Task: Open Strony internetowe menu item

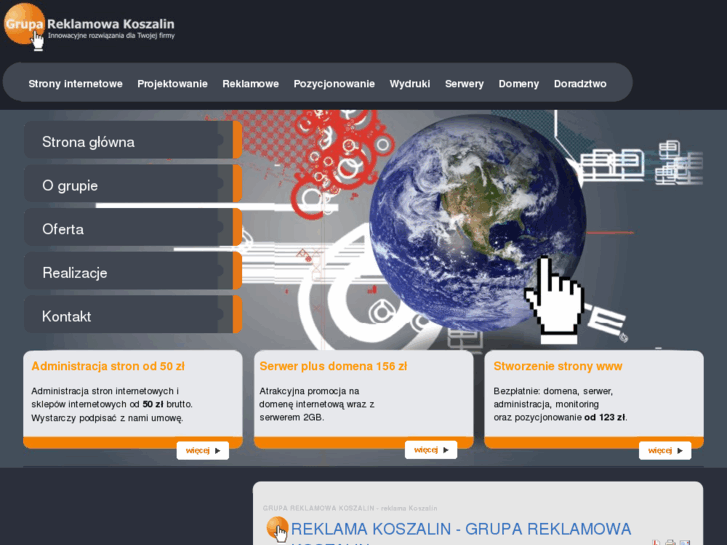Action: (76, 84)
